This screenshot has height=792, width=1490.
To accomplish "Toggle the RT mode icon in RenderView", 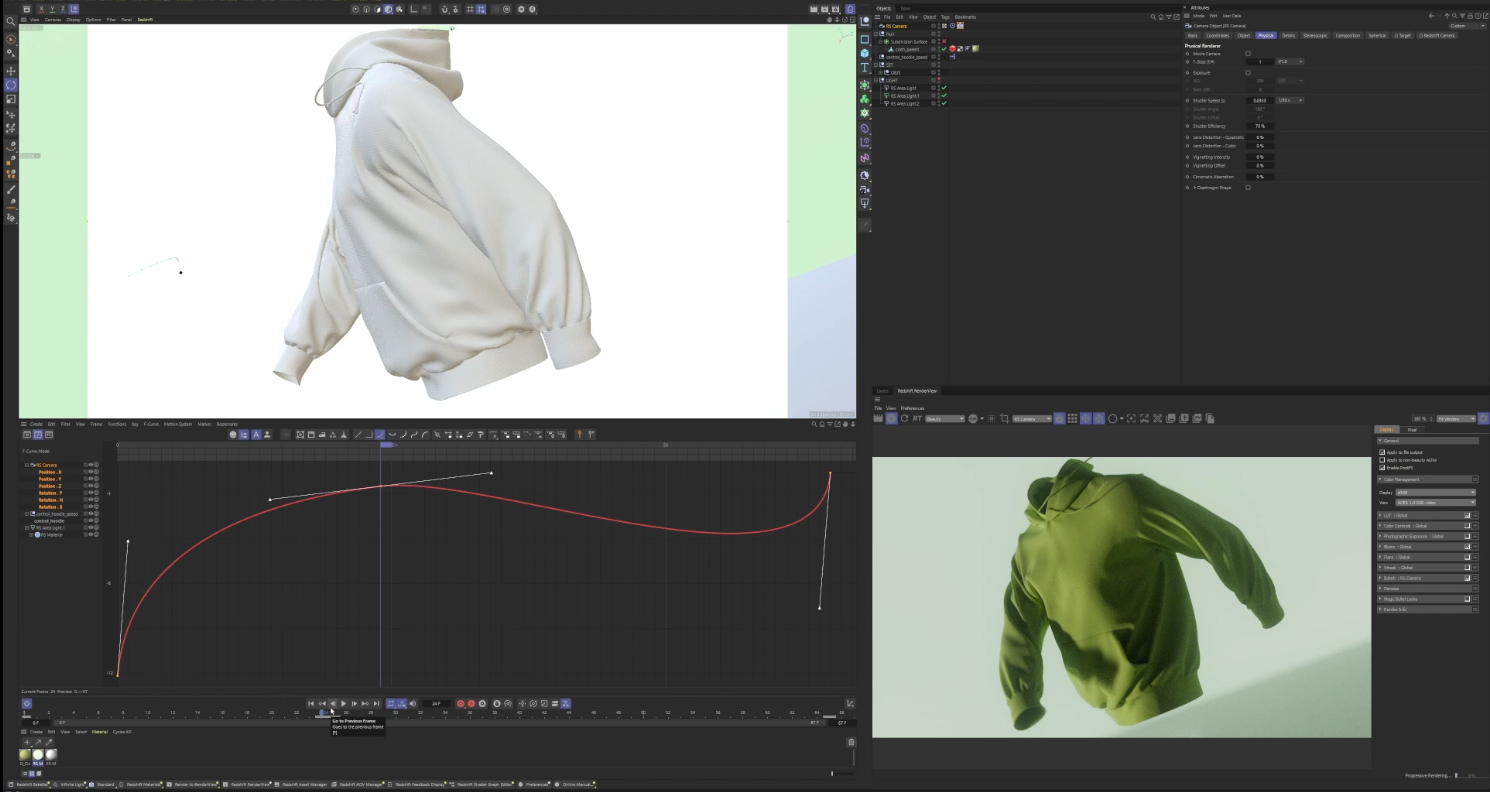I will 917,418.
